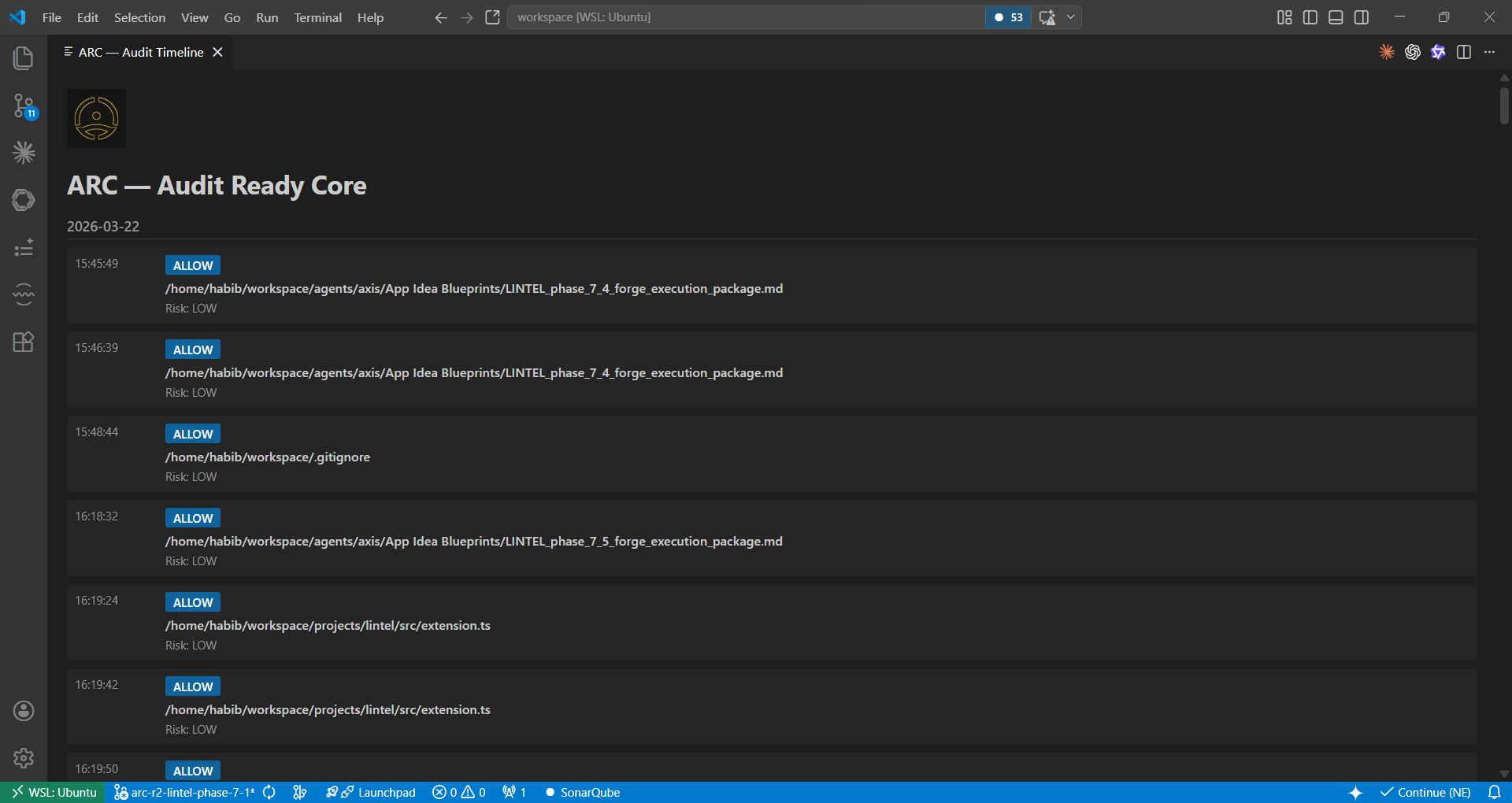Click the Continue (NE) status bar button
The height and width of the screenshot is (803, 1512).
tap(1426, 793)
